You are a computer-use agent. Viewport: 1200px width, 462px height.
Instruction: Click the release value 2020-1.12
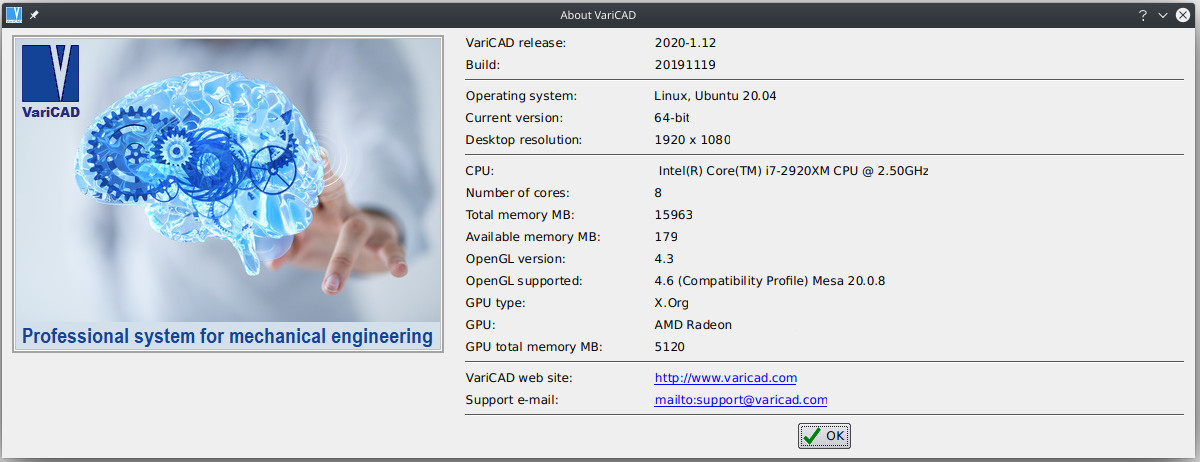685,43
